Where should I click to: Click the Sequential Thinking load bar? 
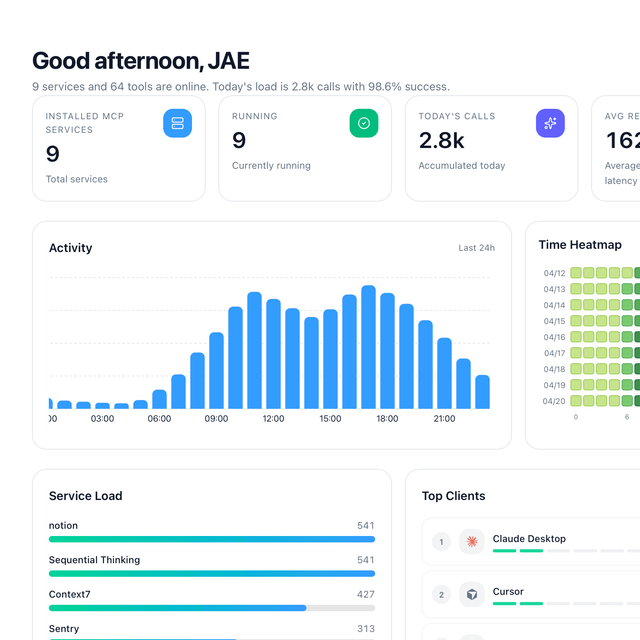pyautogui.click(x=212, y=573)
